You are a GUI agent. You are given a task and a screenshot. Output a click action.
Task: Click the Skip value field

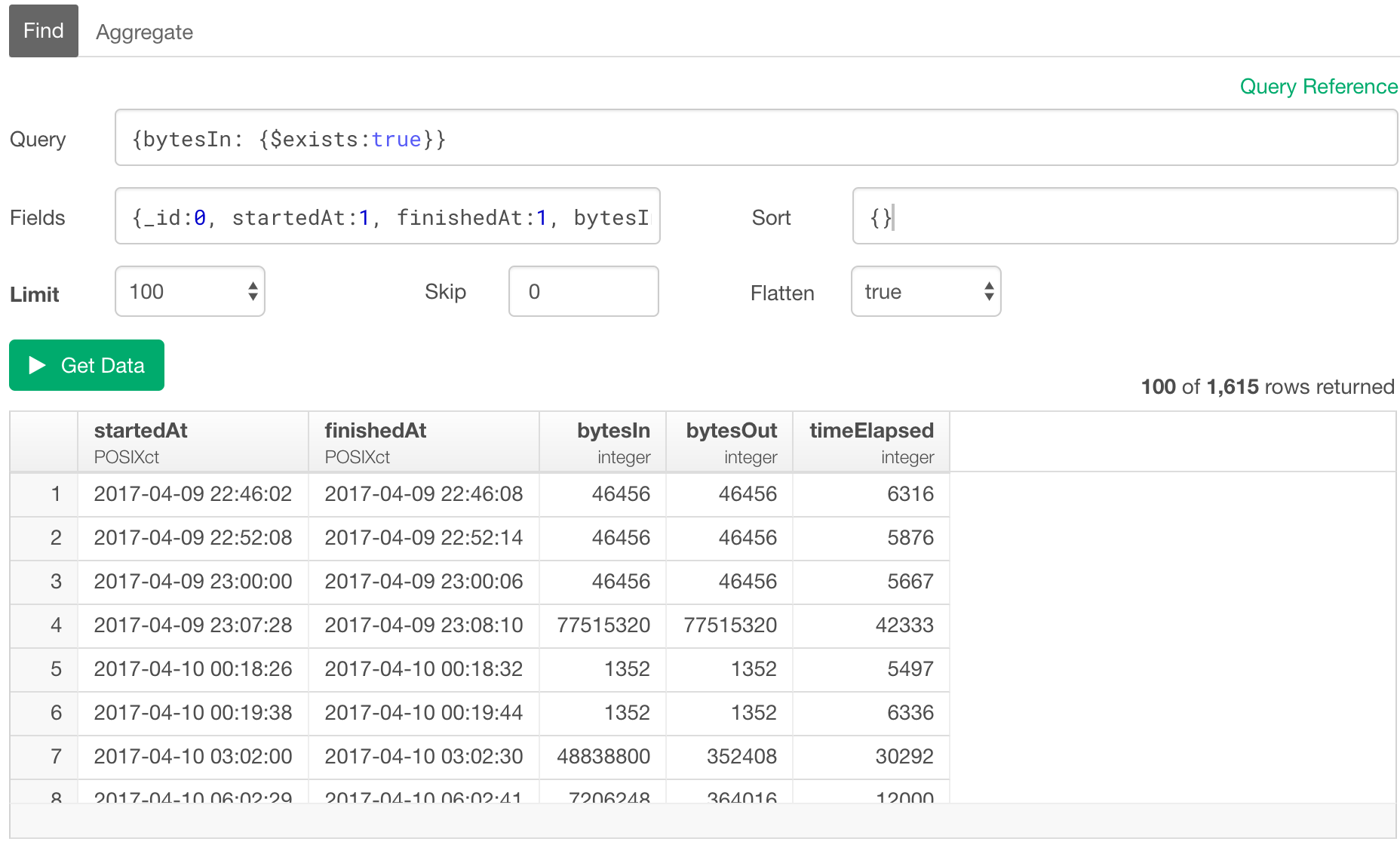pos(584,291)
